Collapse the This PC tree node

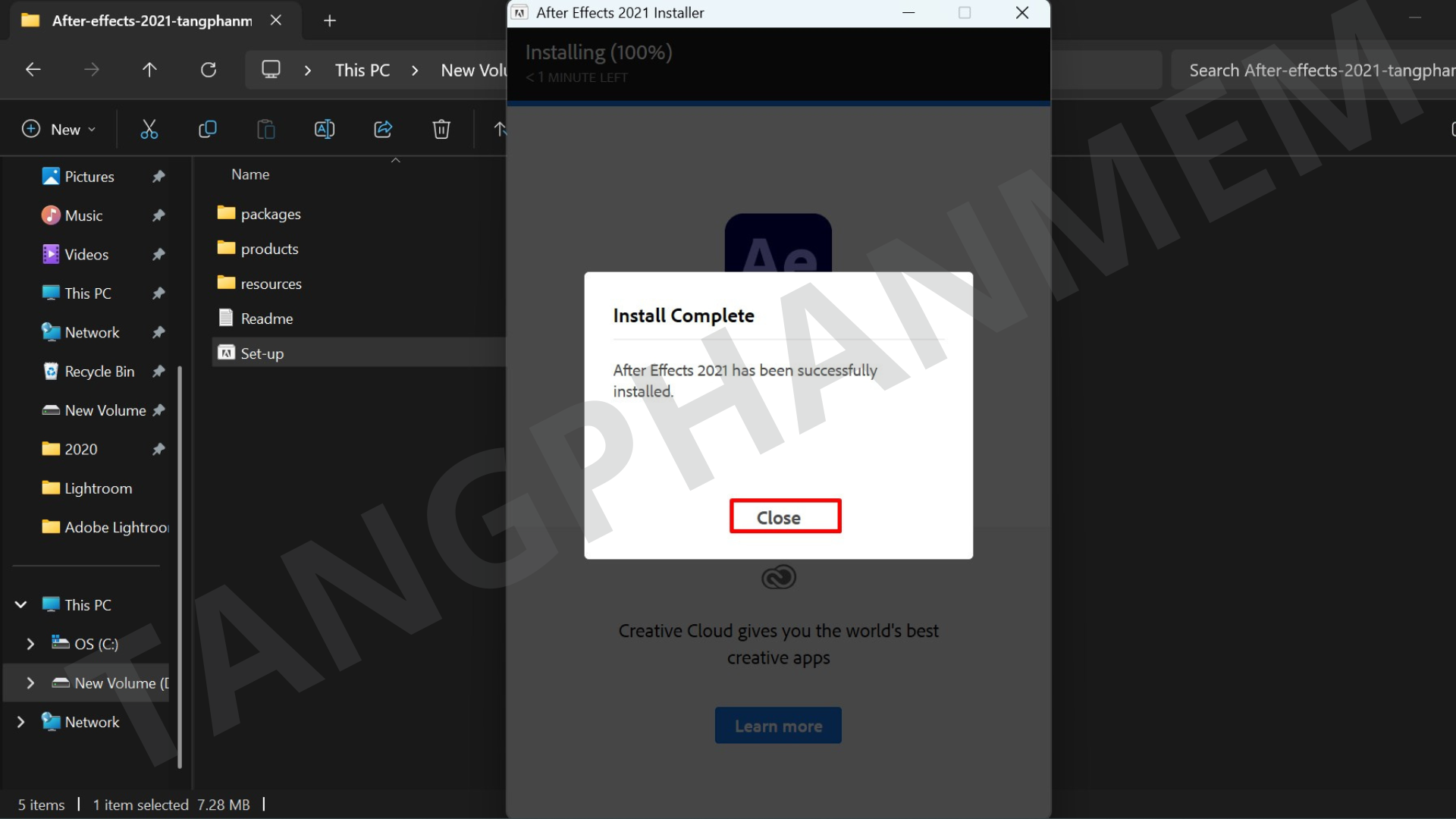[21, 605]
